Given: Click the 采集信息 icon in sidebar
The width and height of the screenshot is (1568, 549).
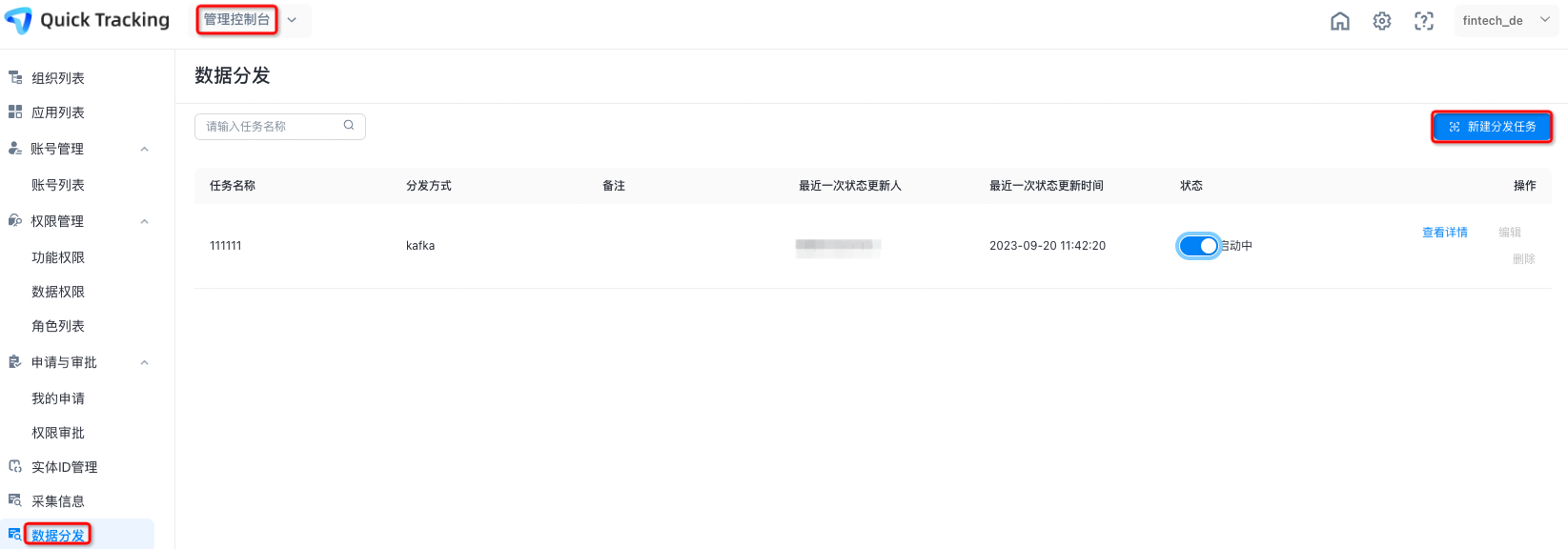Looking at the screenshot, I should click(x=15, y=500).
